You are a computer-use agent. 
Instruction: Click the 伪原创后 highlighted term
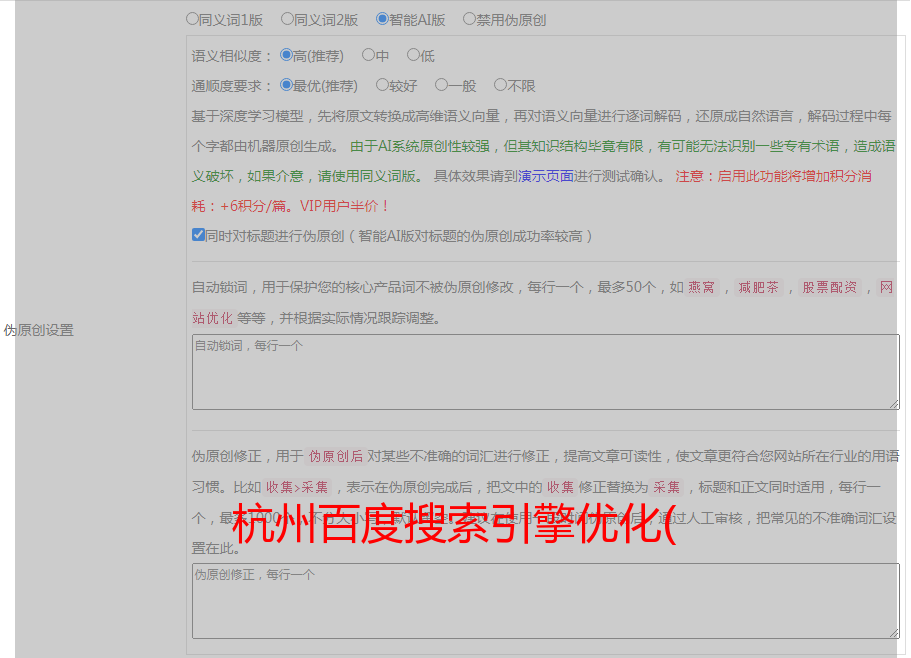[x=336, y=456]
